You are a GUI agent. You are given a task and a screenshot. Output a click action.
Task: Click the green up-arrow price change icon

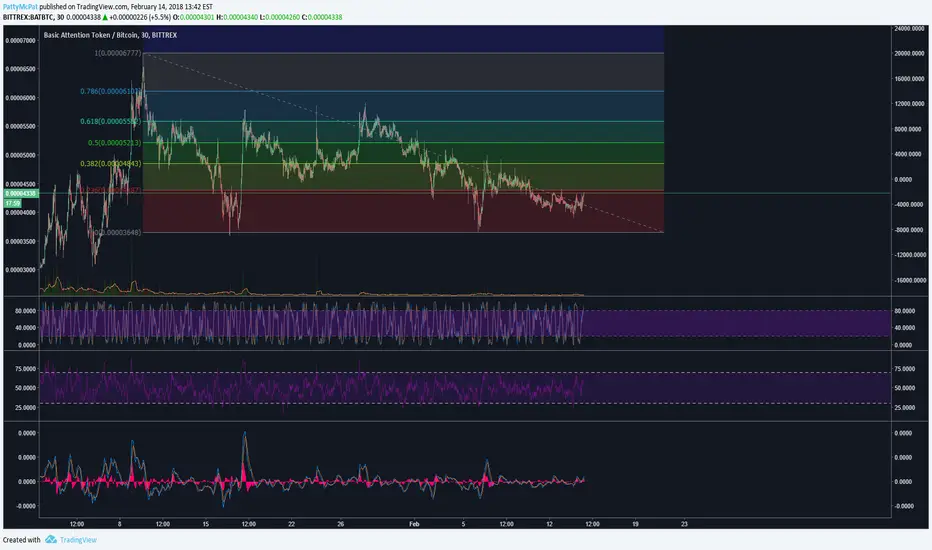tap(106, 17)
